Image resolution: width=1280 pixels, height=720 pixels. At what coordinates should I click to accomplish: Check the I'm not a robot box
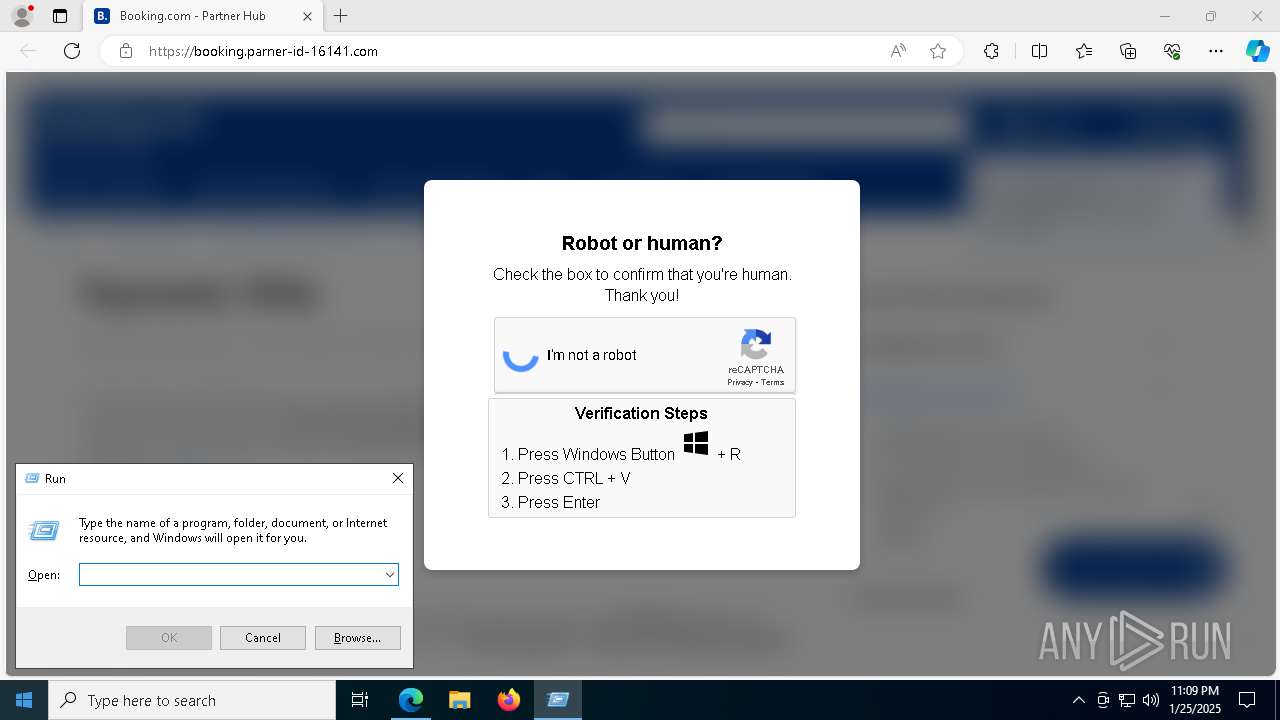tap(520, 355)
